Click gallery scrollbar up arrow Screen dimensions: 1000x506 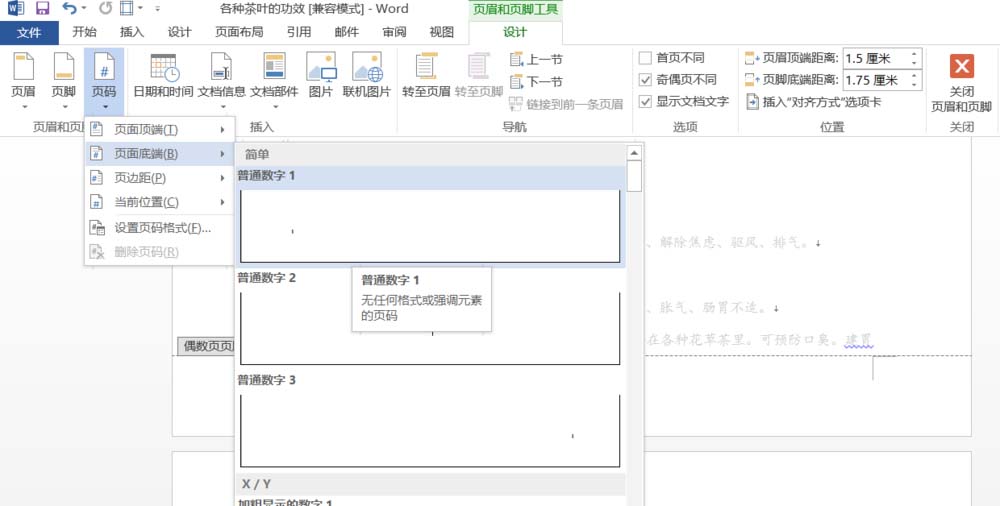tap(634, 153)
